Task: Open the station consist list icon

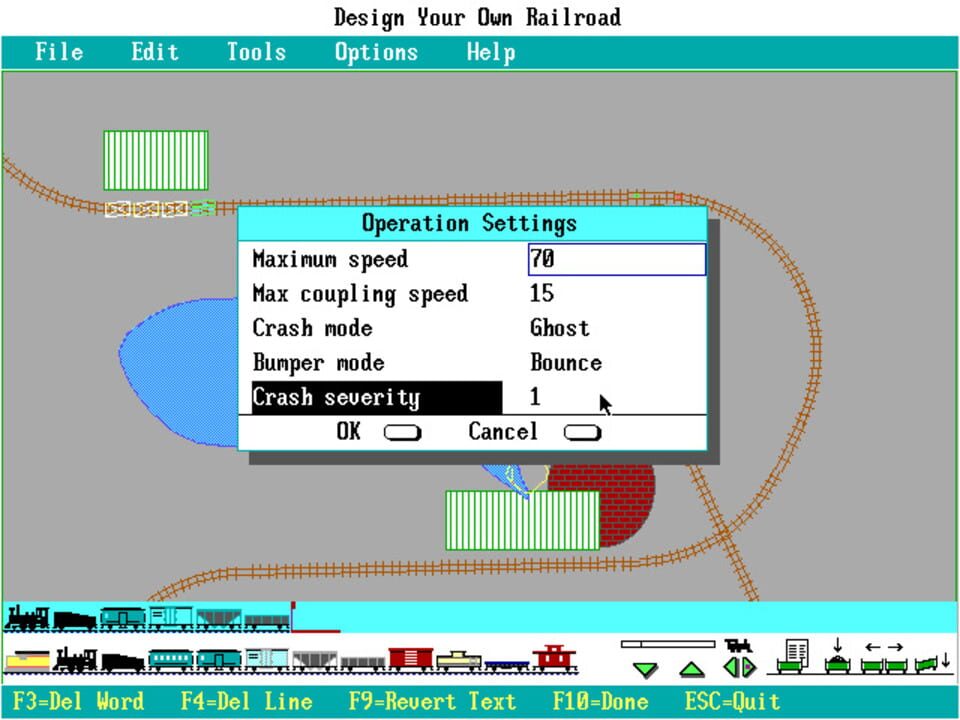Action: (795, 655)
